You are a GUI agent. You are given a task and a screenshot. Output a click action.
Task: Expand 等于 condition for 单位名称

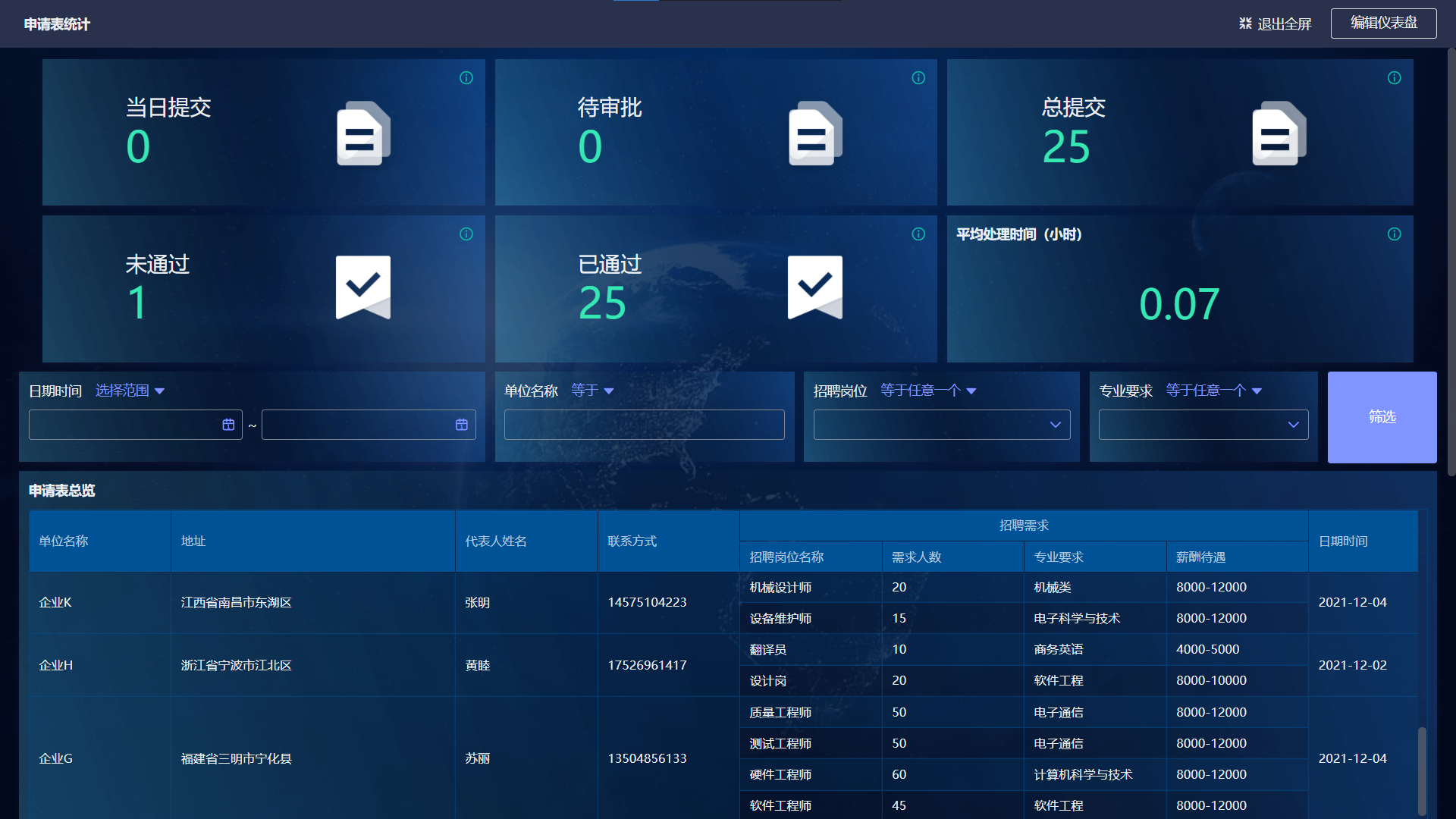click(592, 391)
